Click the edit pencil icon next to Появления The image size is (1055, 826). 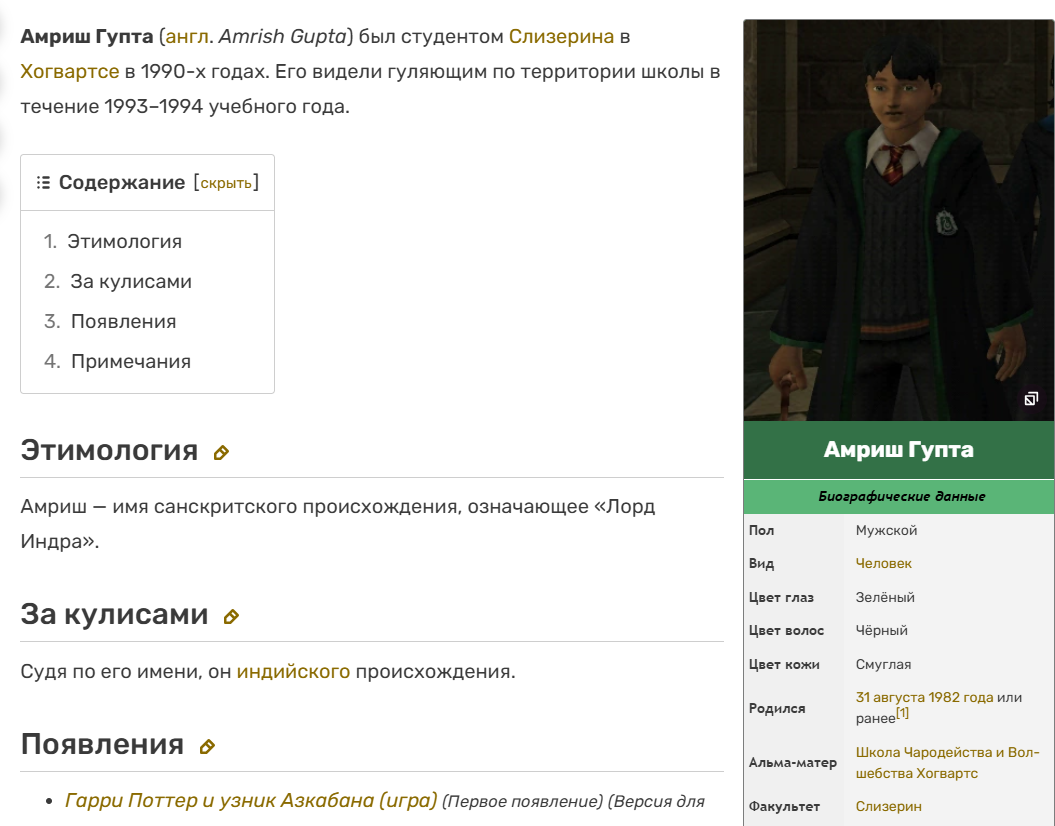207,746
